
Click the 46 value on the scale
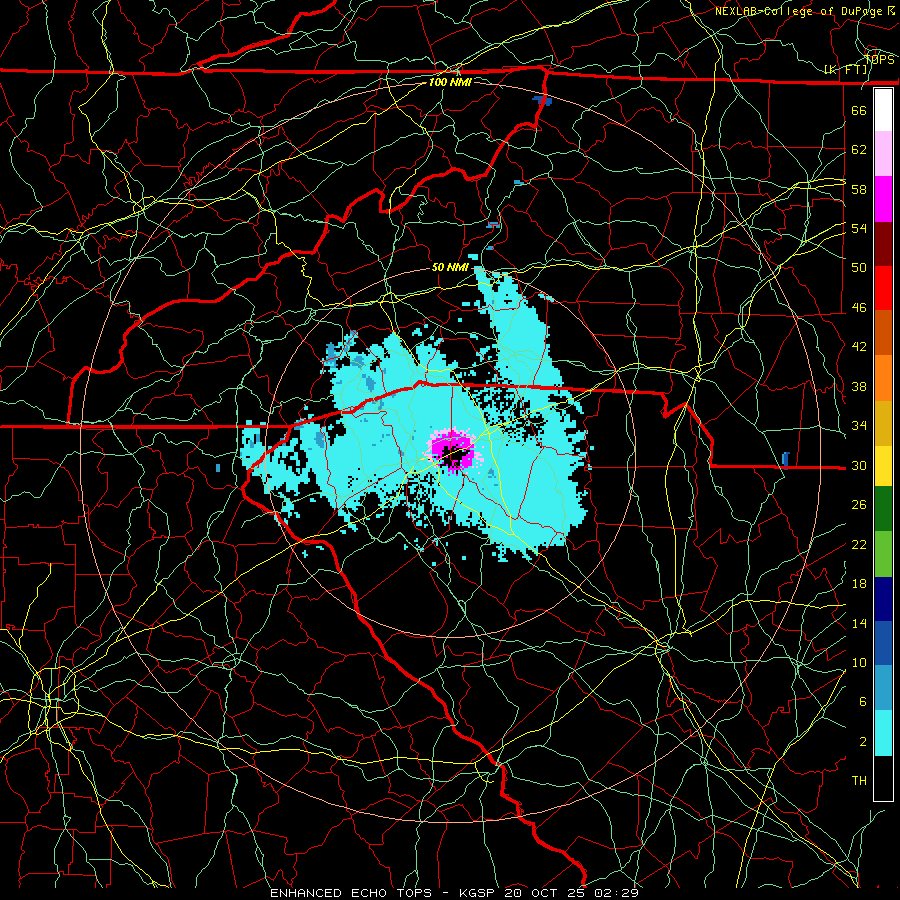(859, 308)
